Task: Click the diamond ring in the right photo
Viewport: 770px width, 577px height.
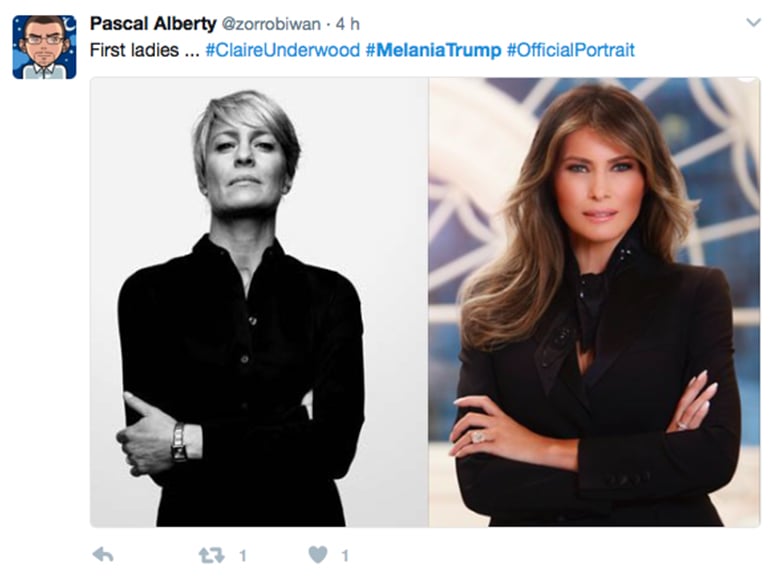Action: (x=478, y=436)
